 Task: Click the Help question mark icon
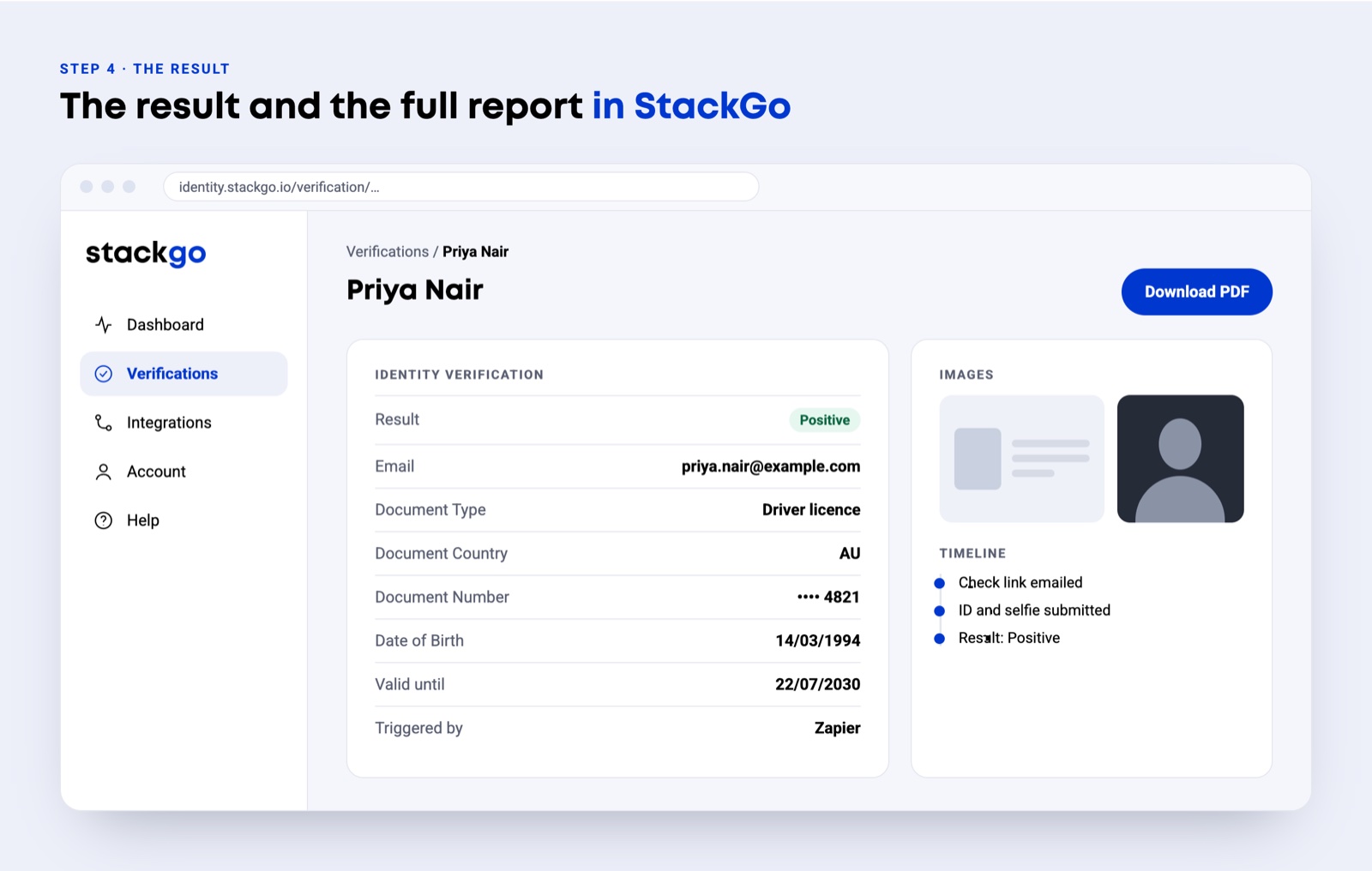point(103,520)
